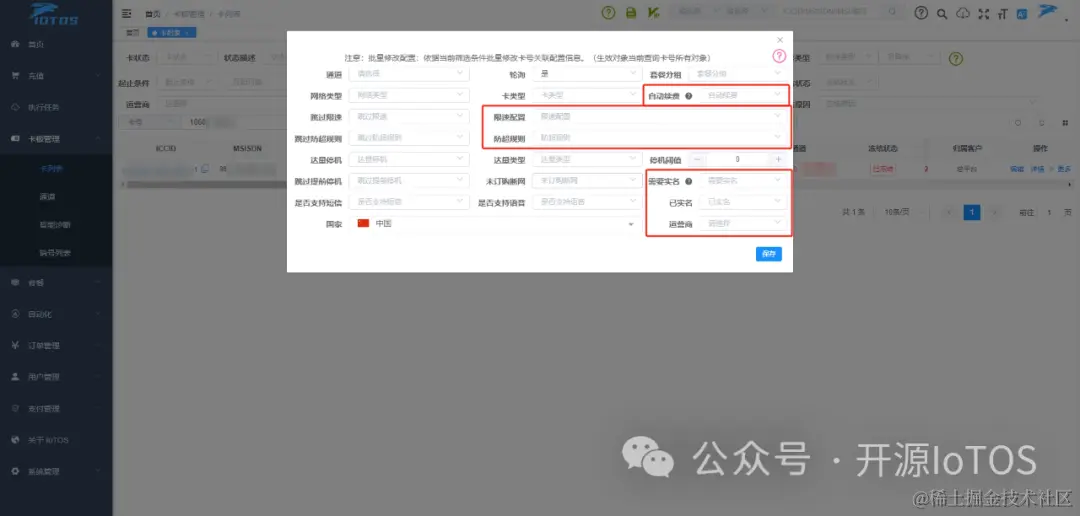This screenshot has height=516, width=1080.
Task: Open the 已实名 dropdown
Action: pos(744,202)
